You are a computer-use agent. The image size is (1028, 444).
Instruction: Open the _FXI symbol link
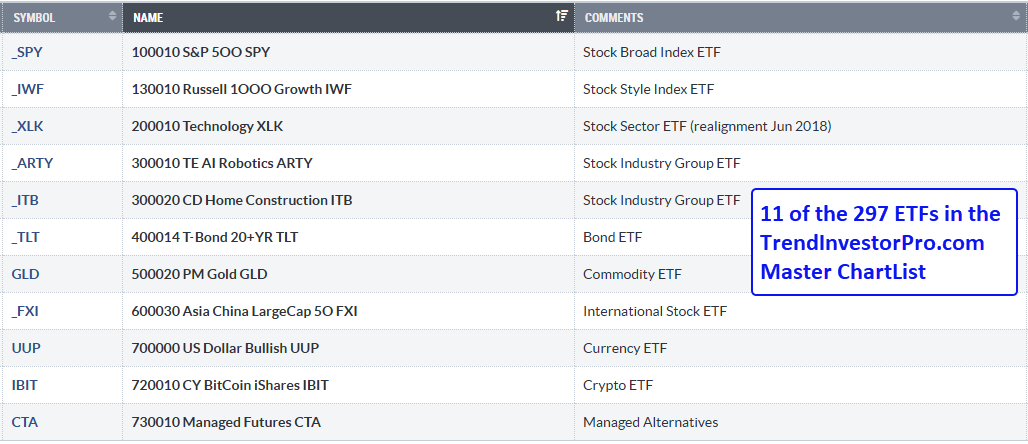click(x=25, y=311)
